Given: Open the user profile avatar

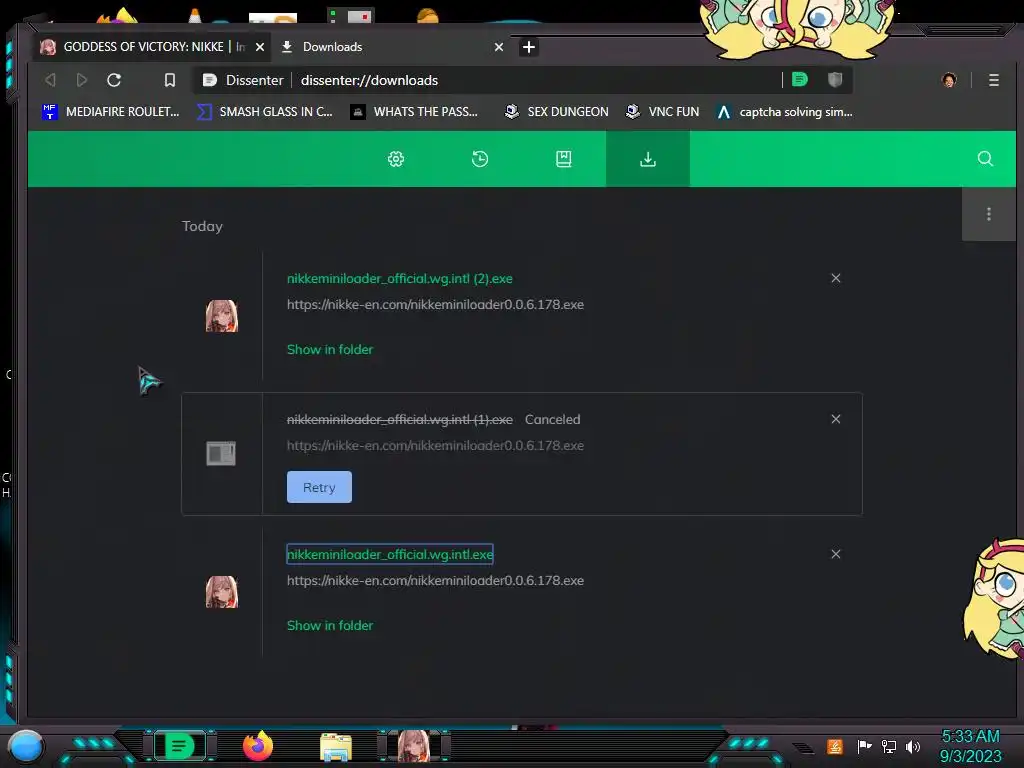Looking at the screenshot, I should pyautogui.click(x=949, y=80).
